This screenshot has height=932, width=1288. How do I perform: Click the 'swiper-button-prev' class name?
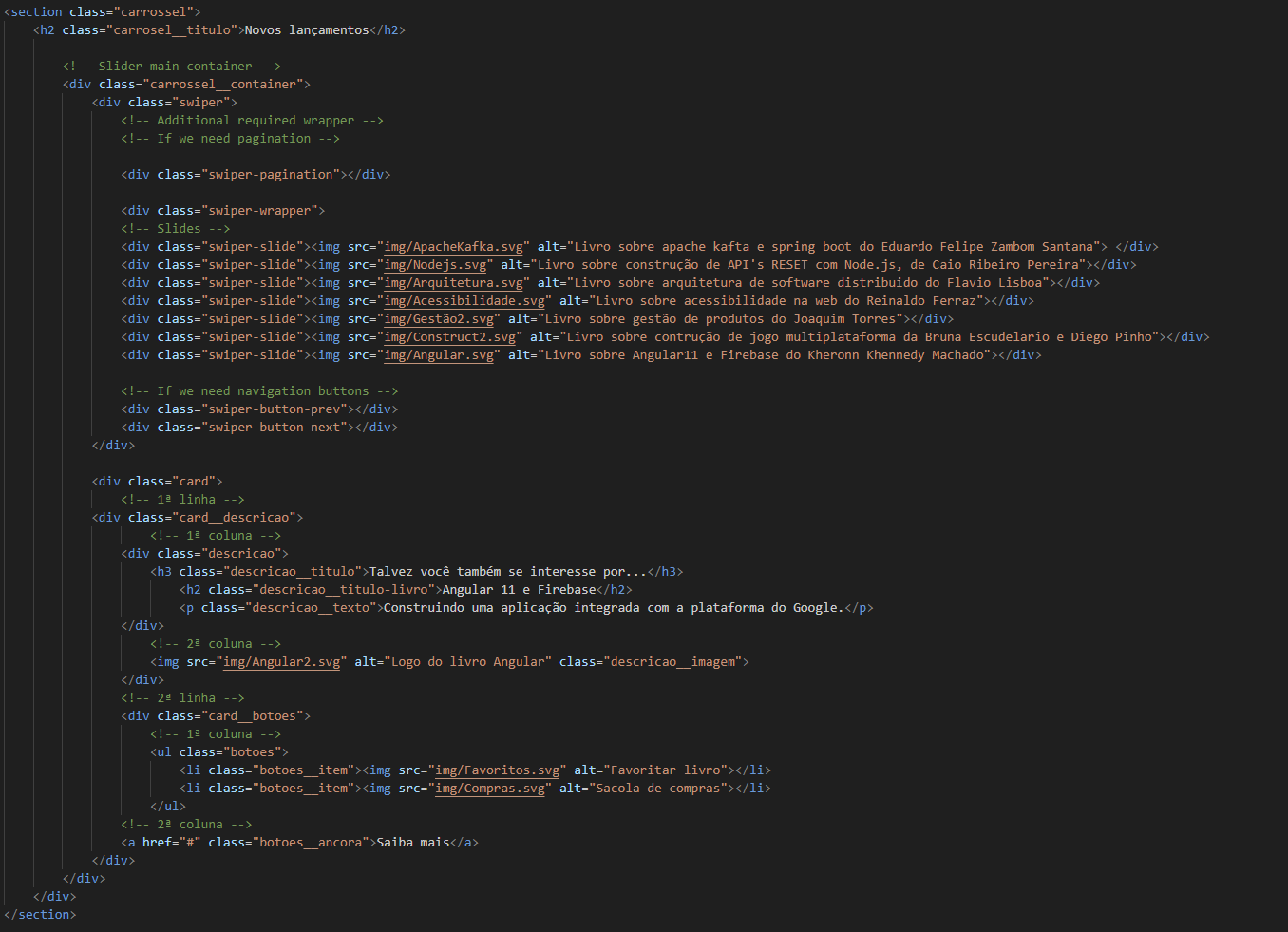[275, 409]
